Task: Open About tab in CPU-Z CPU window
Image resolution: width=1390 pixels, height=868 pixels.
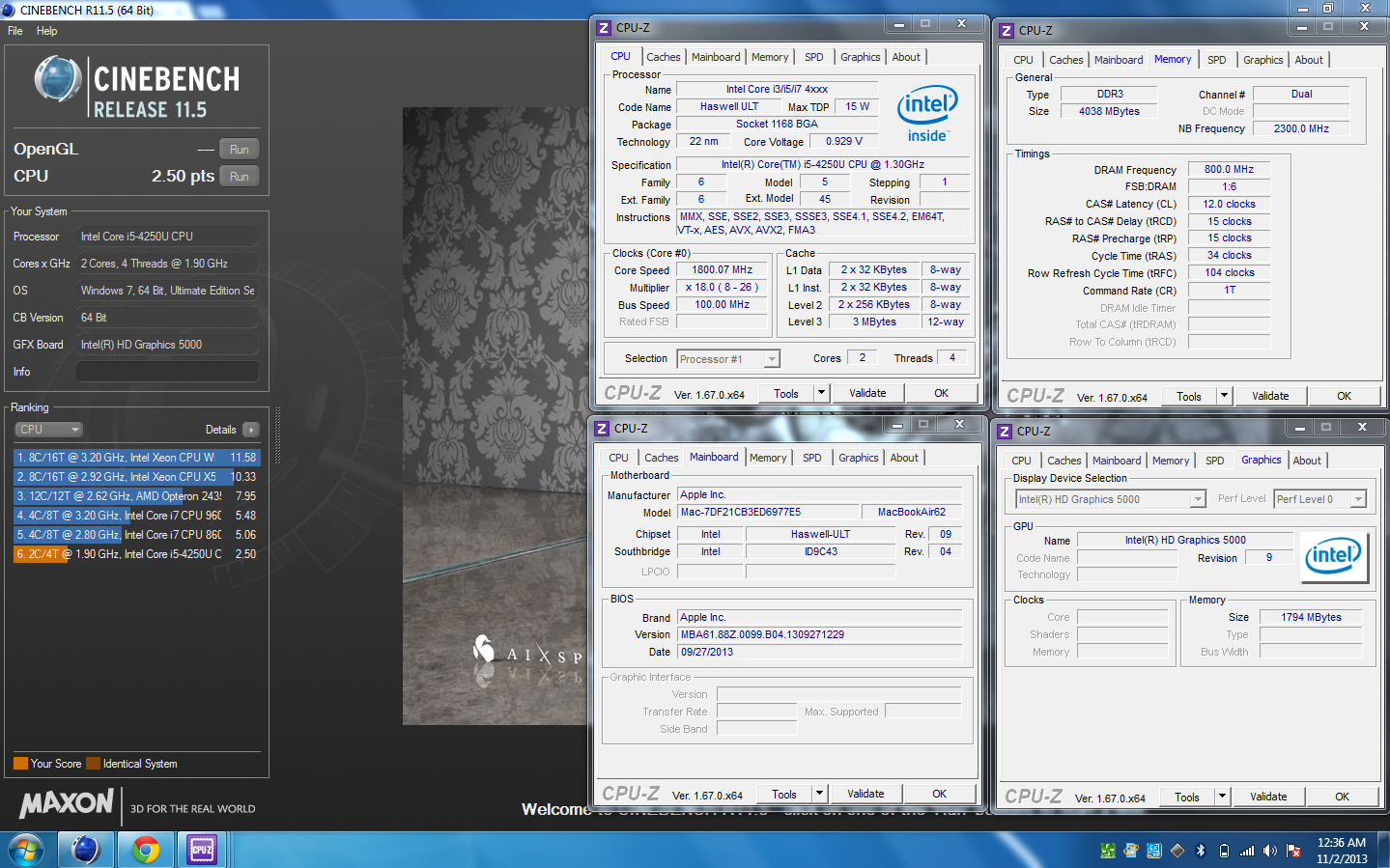Action: pos(906,57)
